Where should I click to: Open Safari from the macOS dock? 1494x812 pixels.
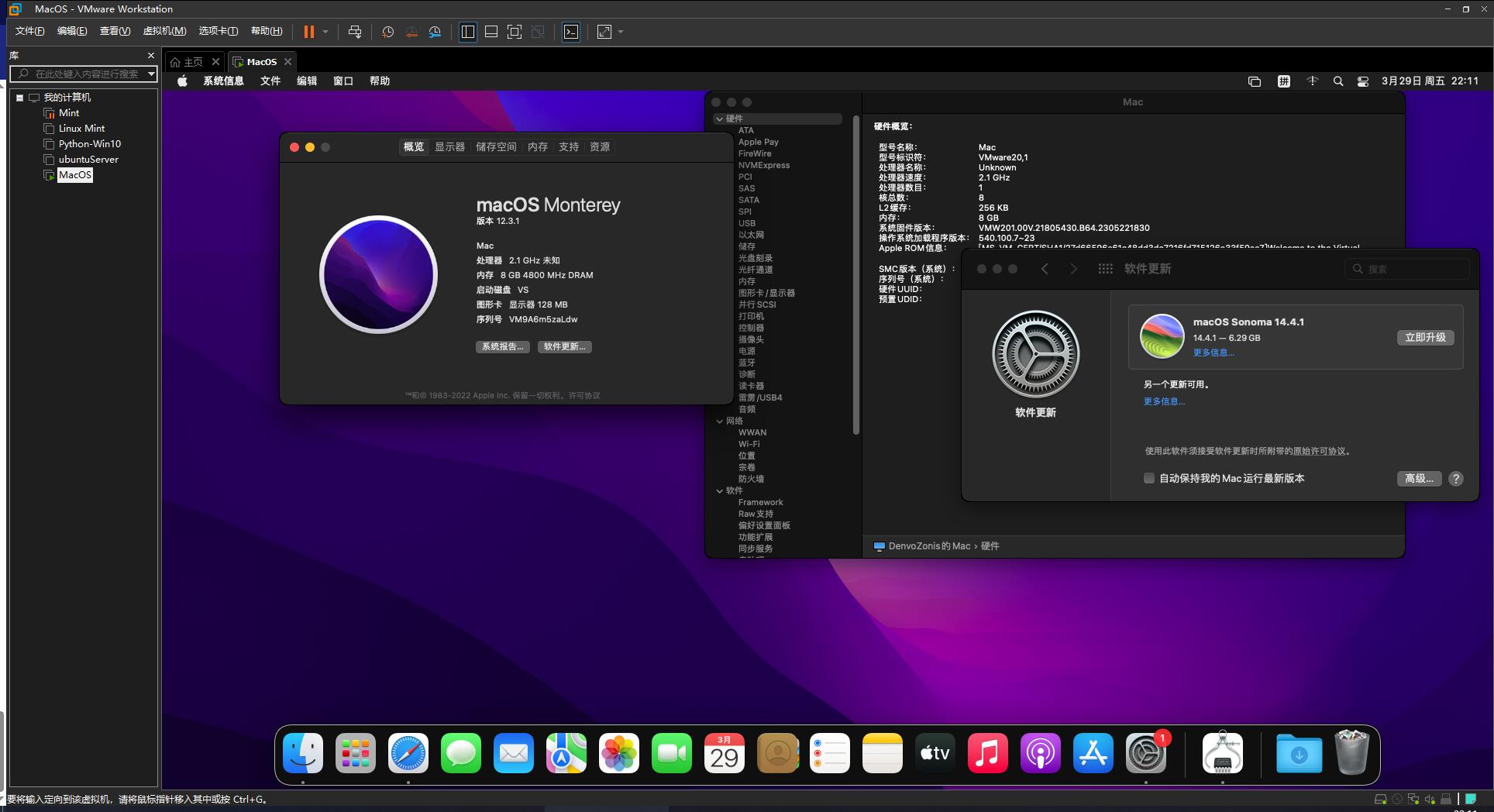(x=408, y=753)
